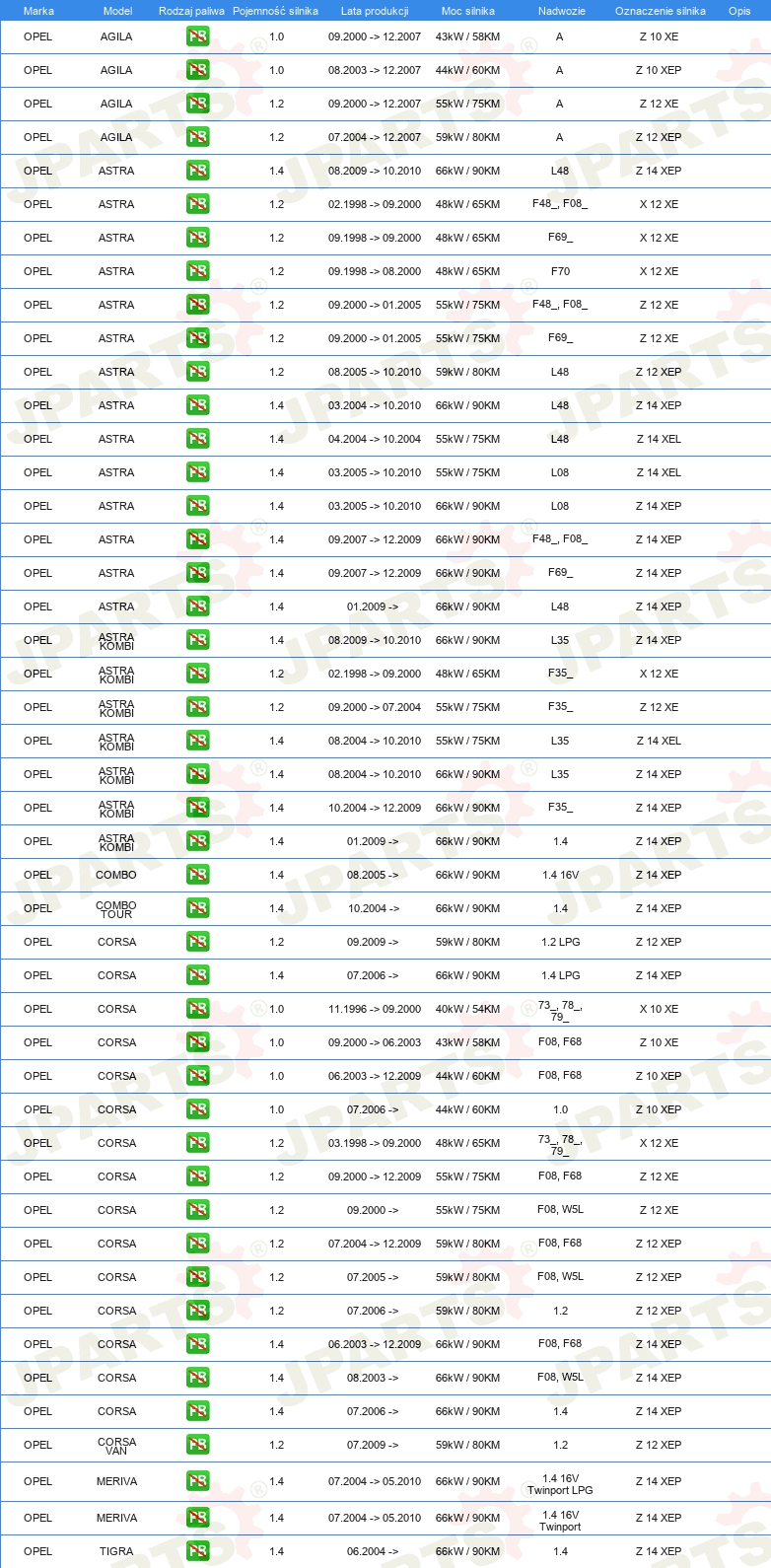771x1568 pixels.
Task: Select the 1.4 16V Twinport LPG cell
Action: click(560, 1484)
